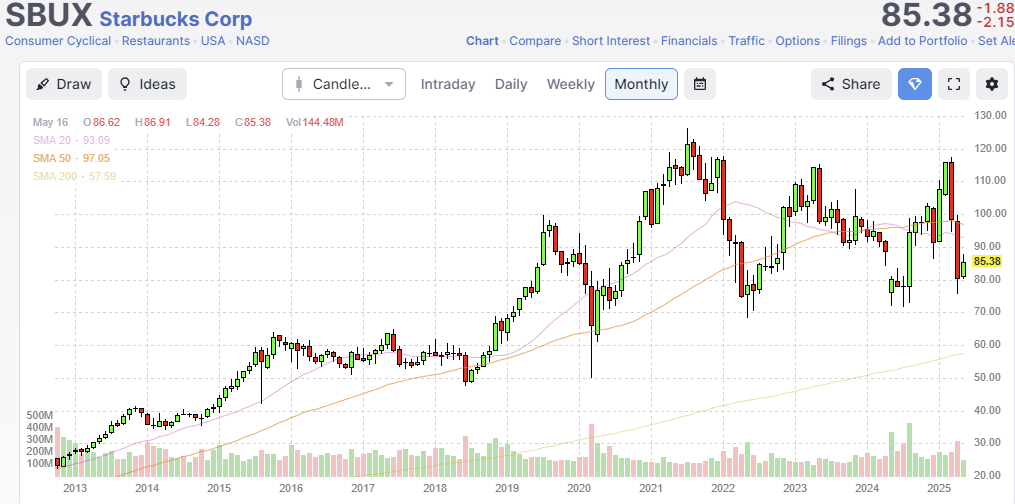
Task: Click the 2025 label on the time axis
Action: pyautogui.click(x=939, y=487)
